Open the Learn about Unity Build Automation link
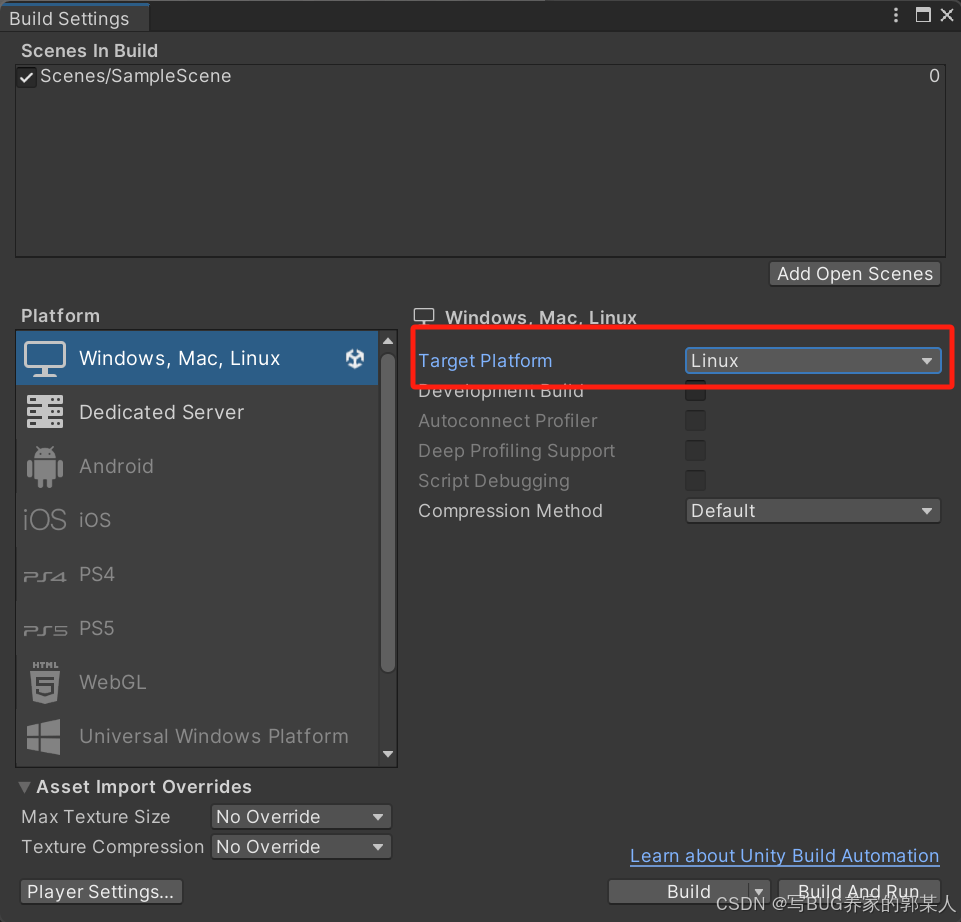Screen dimensions: 961x922 pos(784,856)
